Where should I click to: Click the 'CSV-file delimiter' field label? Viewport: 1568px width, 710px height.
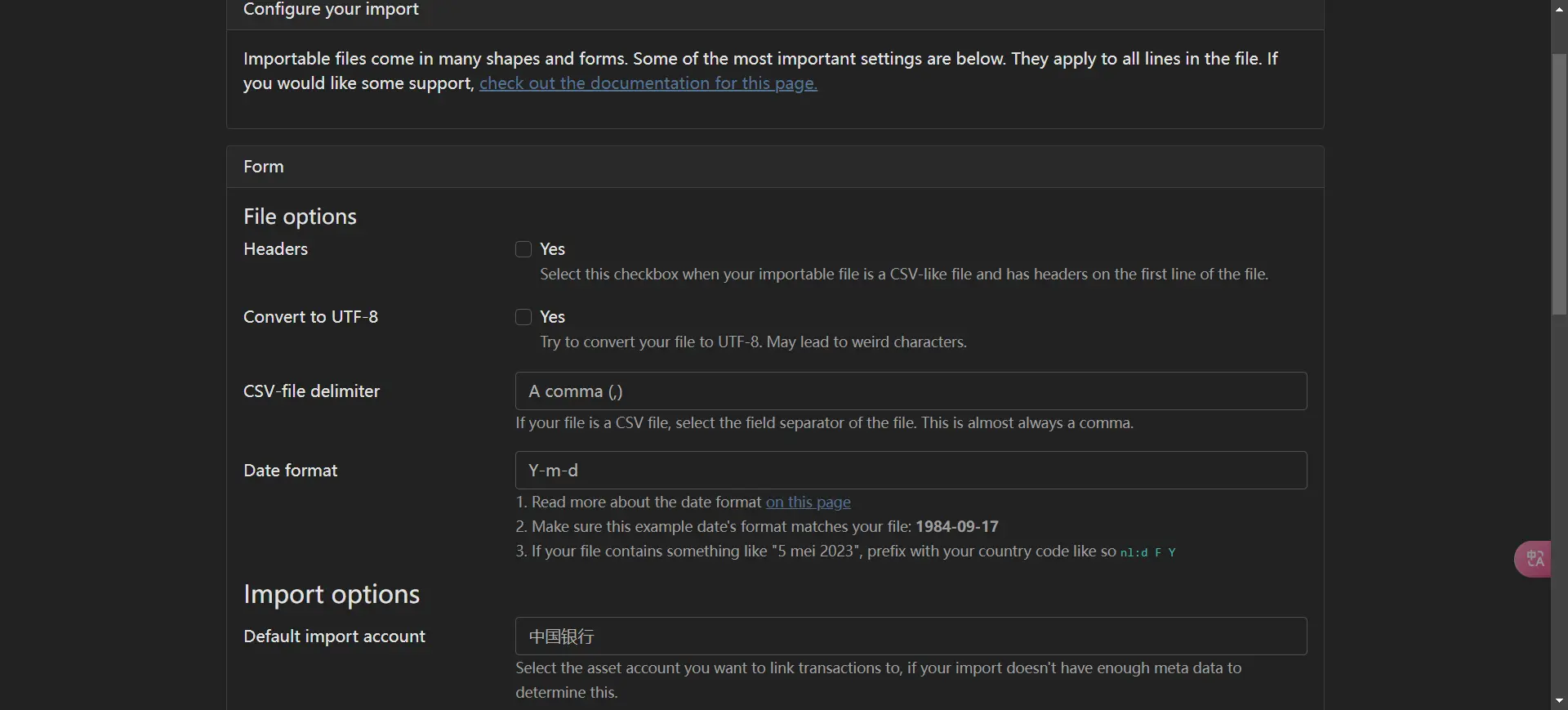pyautogui.click(x=311, y=391)
